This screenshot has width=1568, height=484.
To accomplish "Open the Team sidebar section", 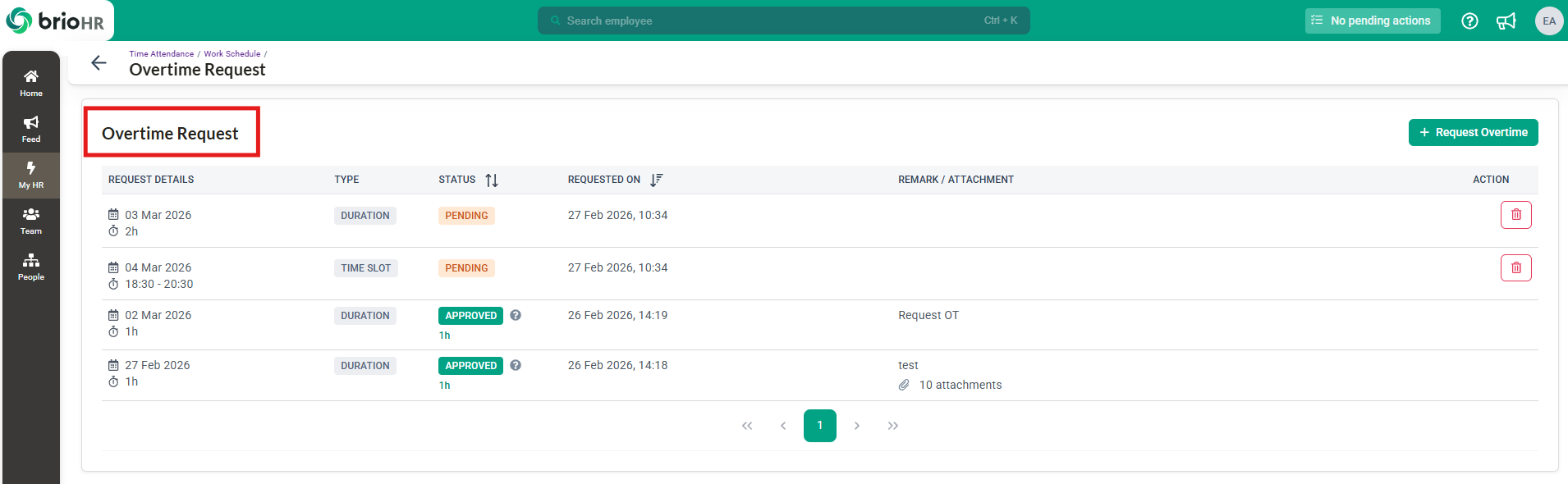I will click(31, 221).
